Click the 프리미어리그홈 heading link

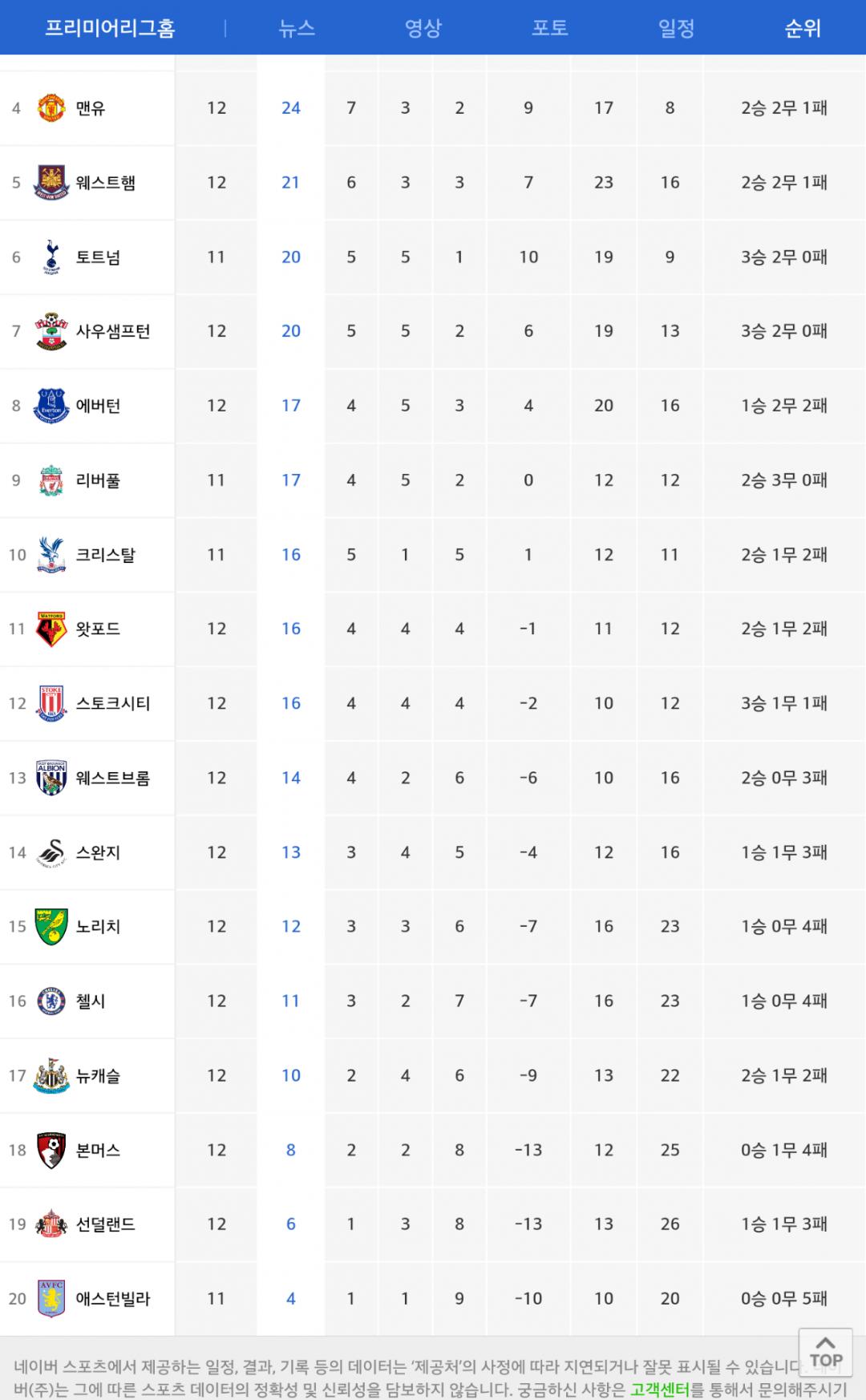[x=110, y=28]
